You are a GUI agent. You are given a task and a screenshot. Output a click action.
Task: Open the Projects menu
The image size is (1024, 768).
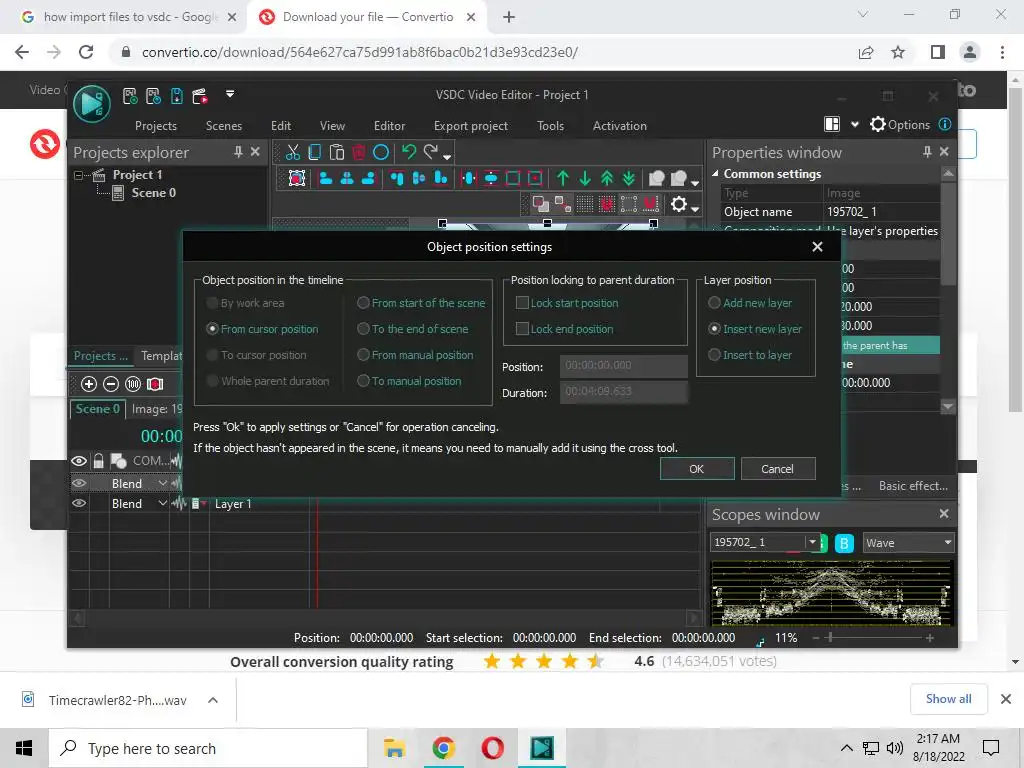point(156,126)
